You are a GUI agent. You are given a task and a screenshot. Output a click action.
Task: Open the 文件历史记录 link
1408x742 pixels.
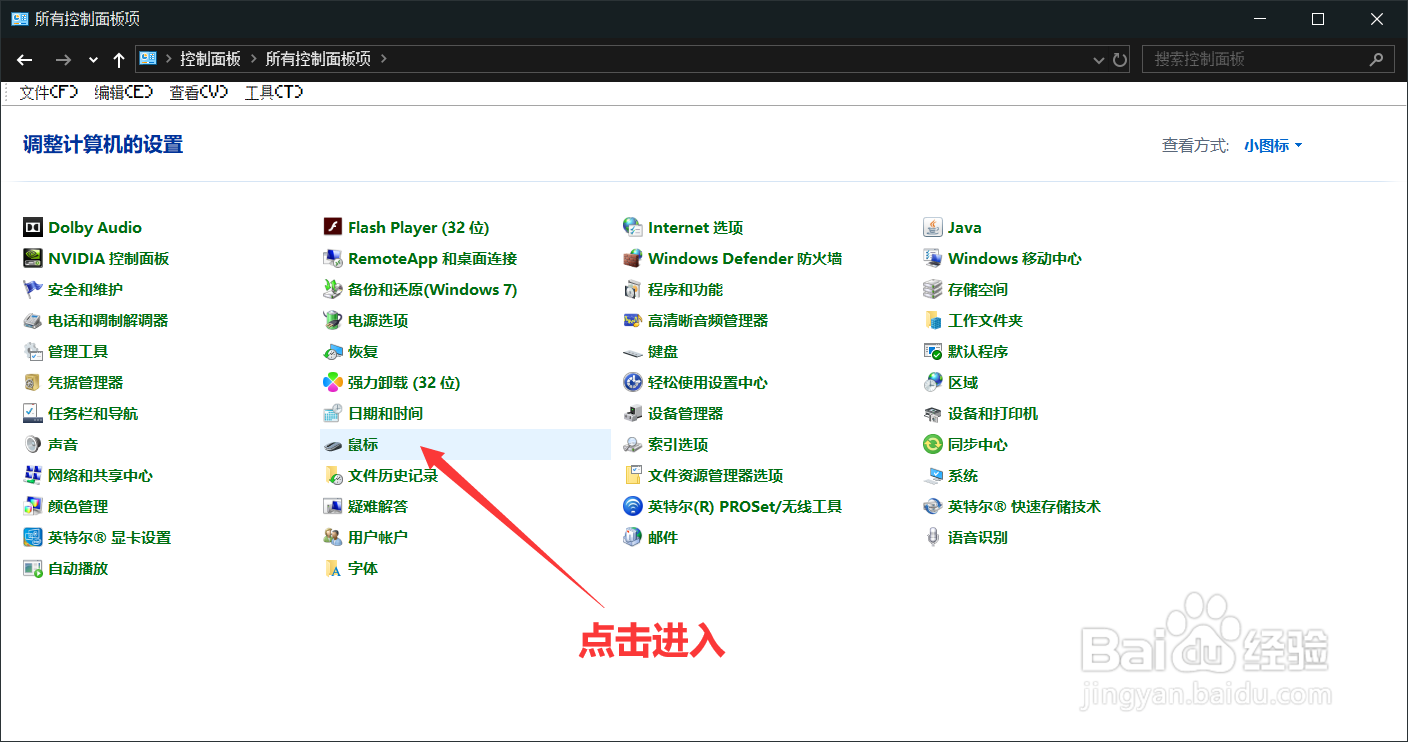tap(393, 475)
